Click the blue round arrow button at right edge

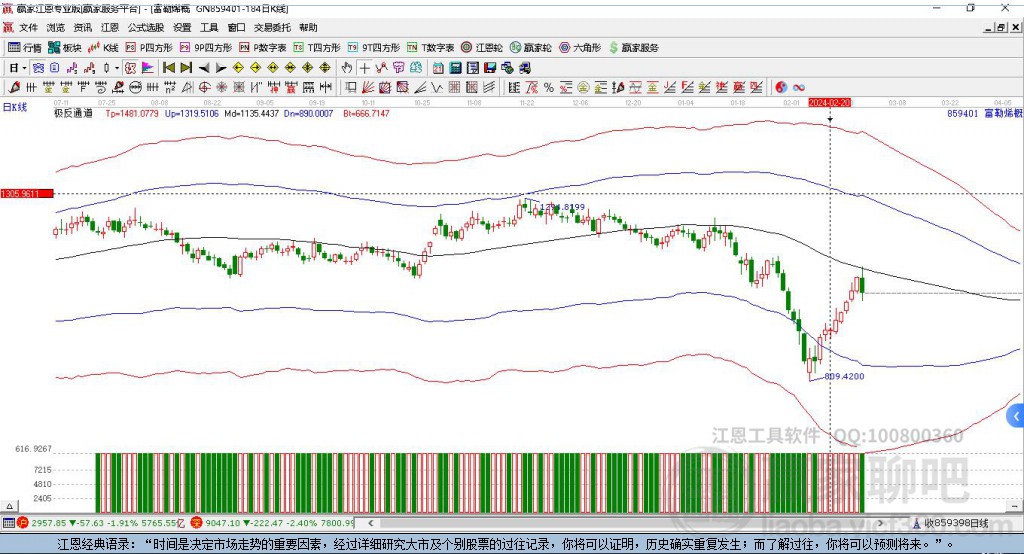pos(1016,415)
